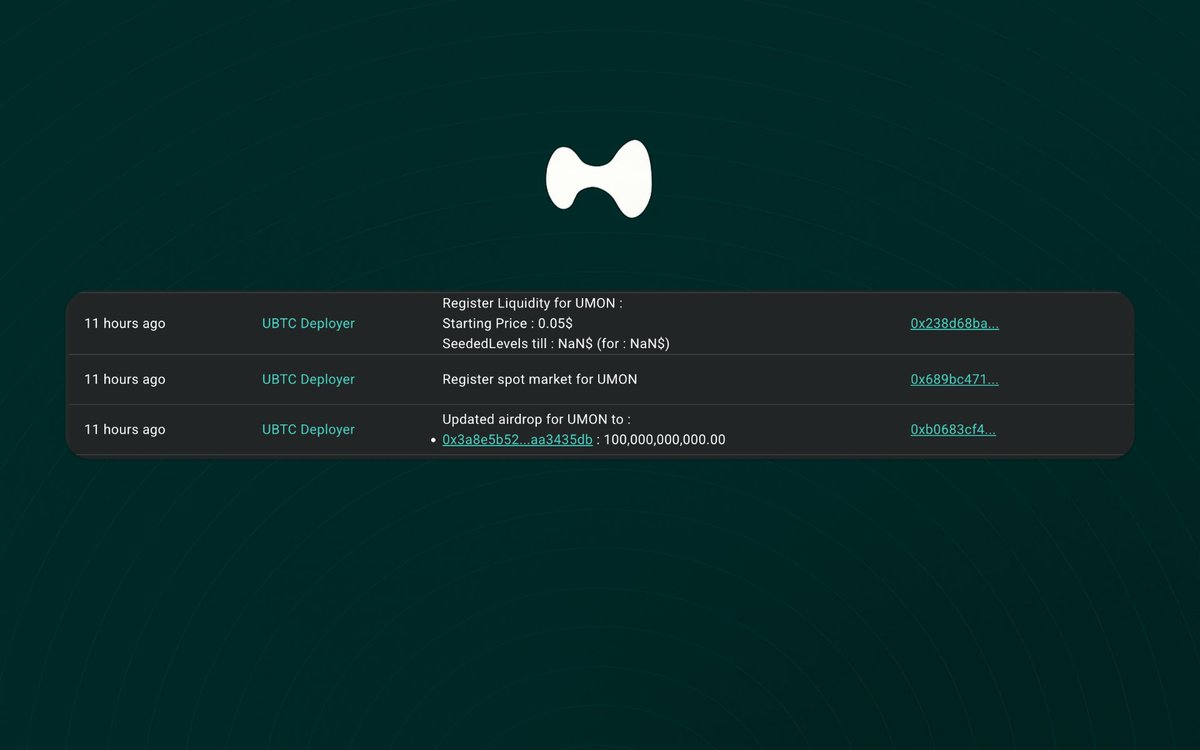Click empty background below the transactions table
This screenshot has height=750, width=1200.
600,600
